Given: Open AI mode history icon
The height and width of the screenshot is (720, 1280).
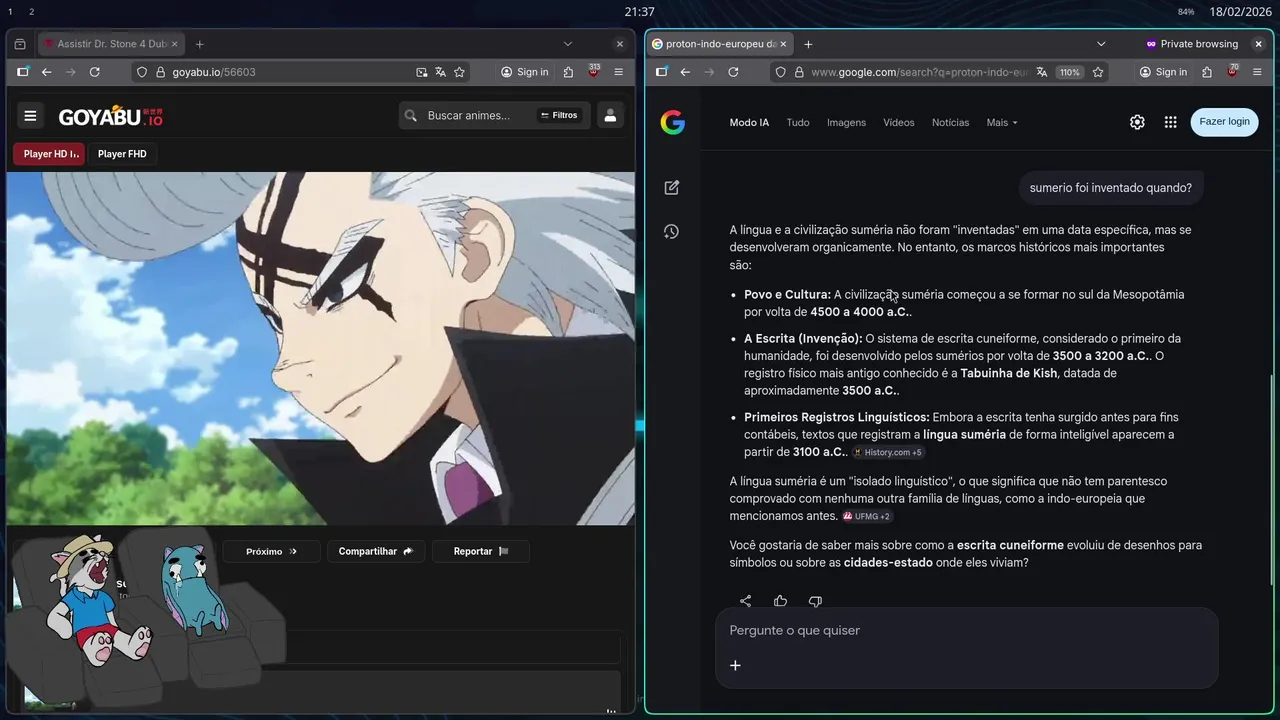Looking at the screenshot, I should pyautogui.click(x=672, y=231).
